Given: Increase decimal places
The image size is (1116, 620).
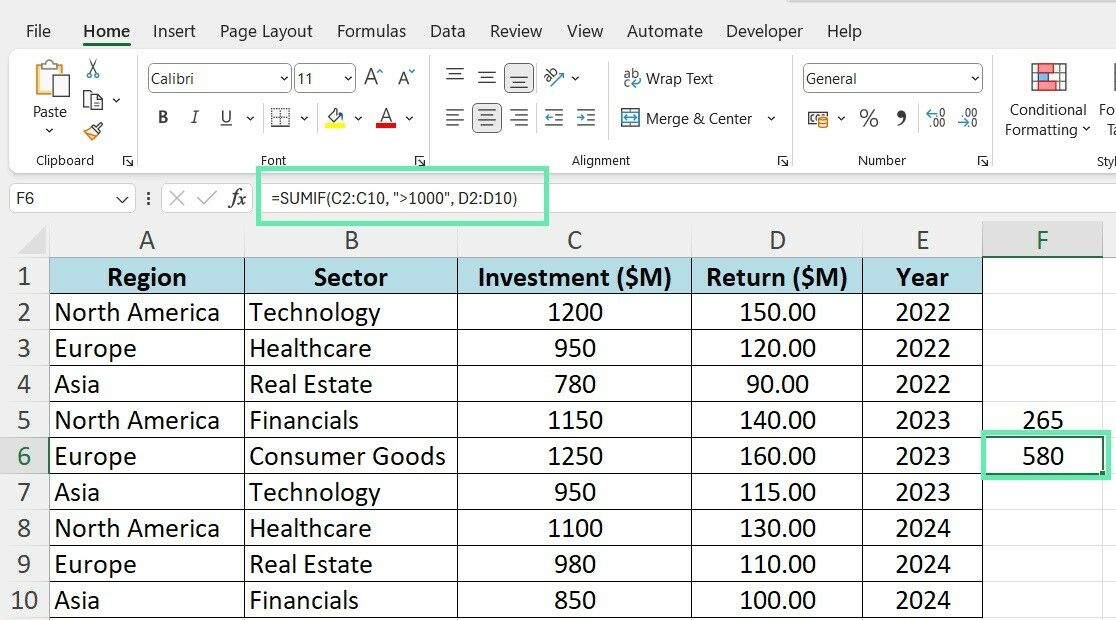Looking at the screenshot, I should click(936, 118).
